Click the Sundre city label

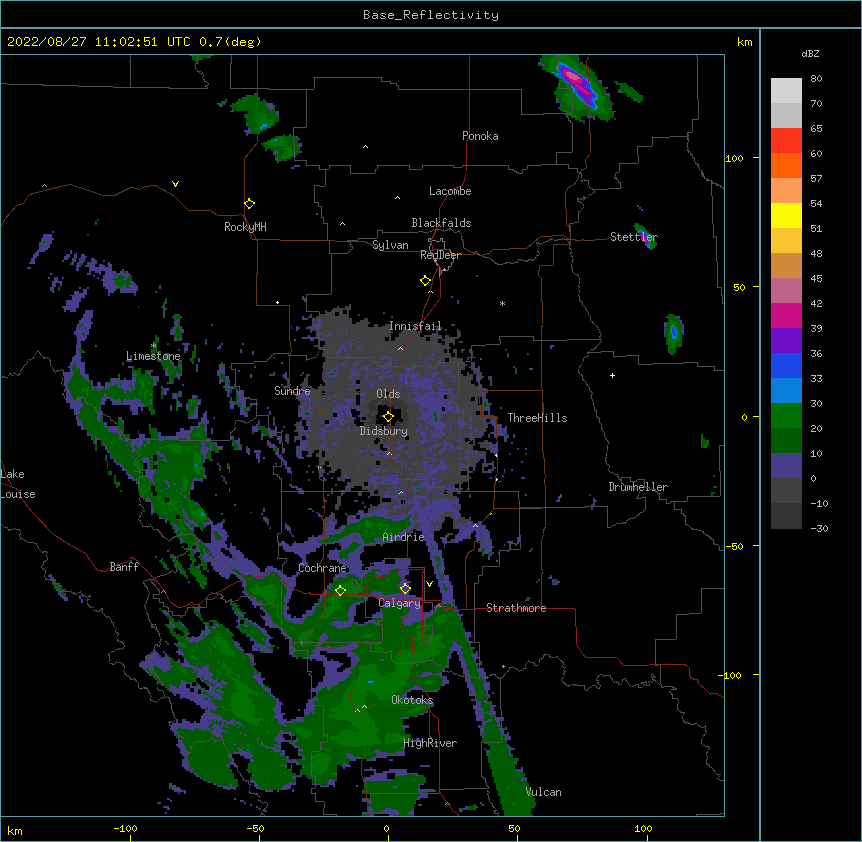292,391
